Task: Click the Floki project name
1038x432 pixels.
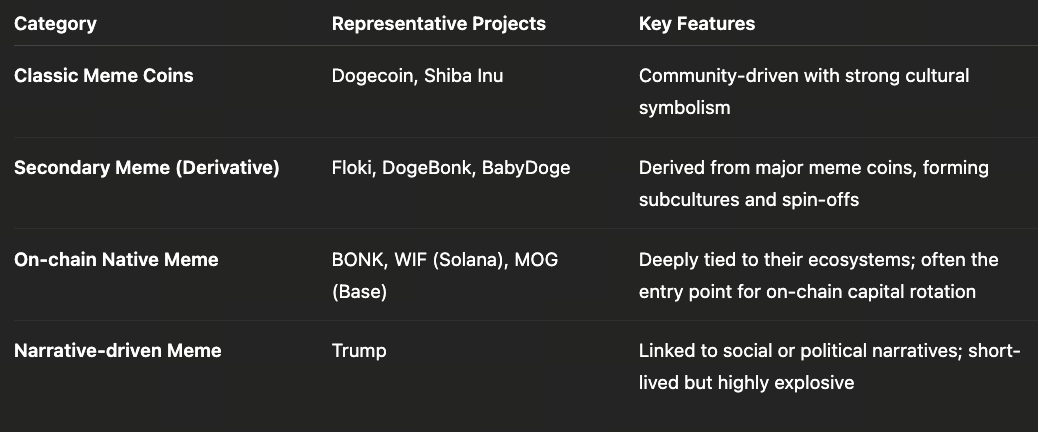Action: [x=352, y=168]
